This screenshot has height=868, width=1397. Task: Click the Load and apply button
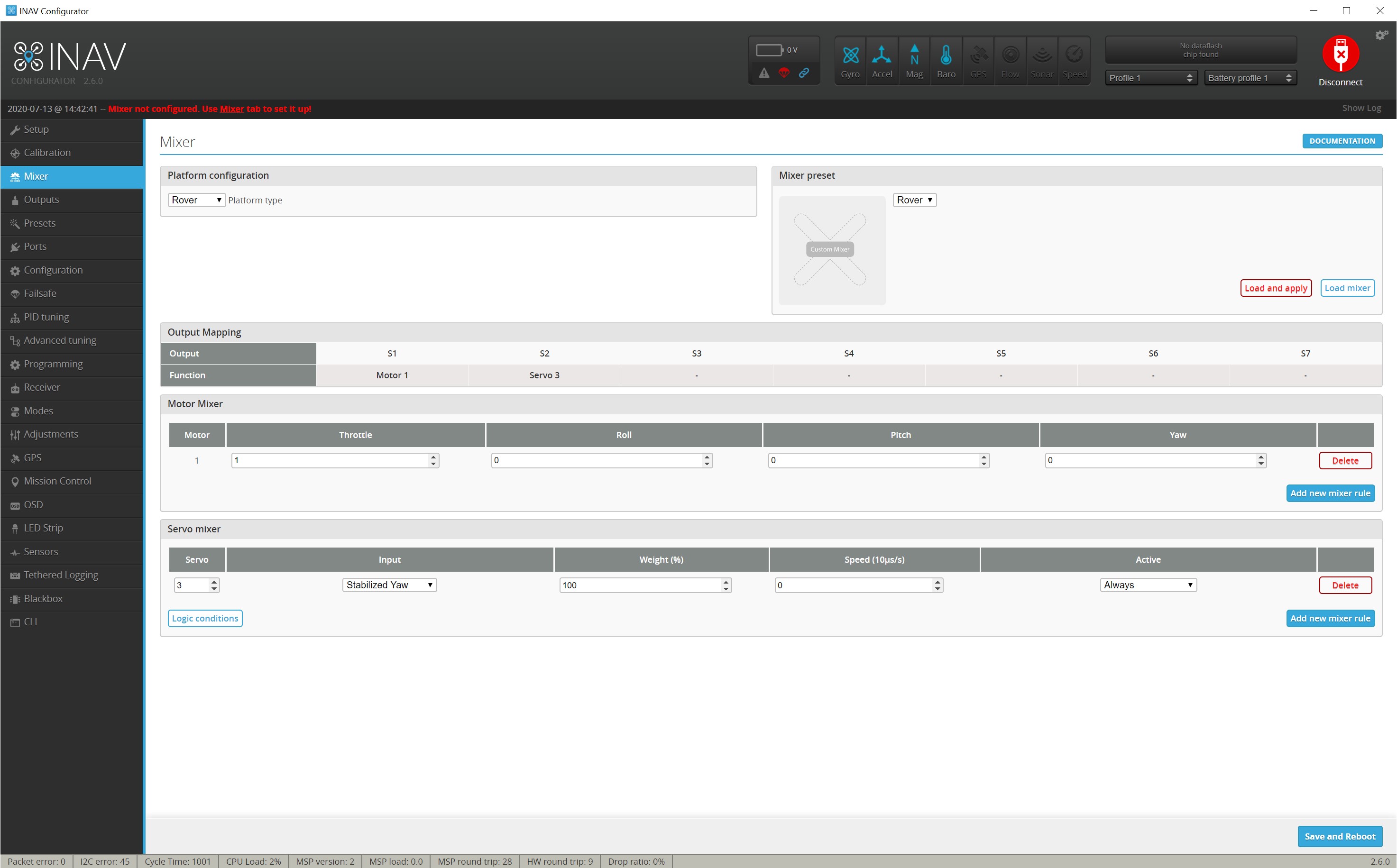coord(1275,288)
